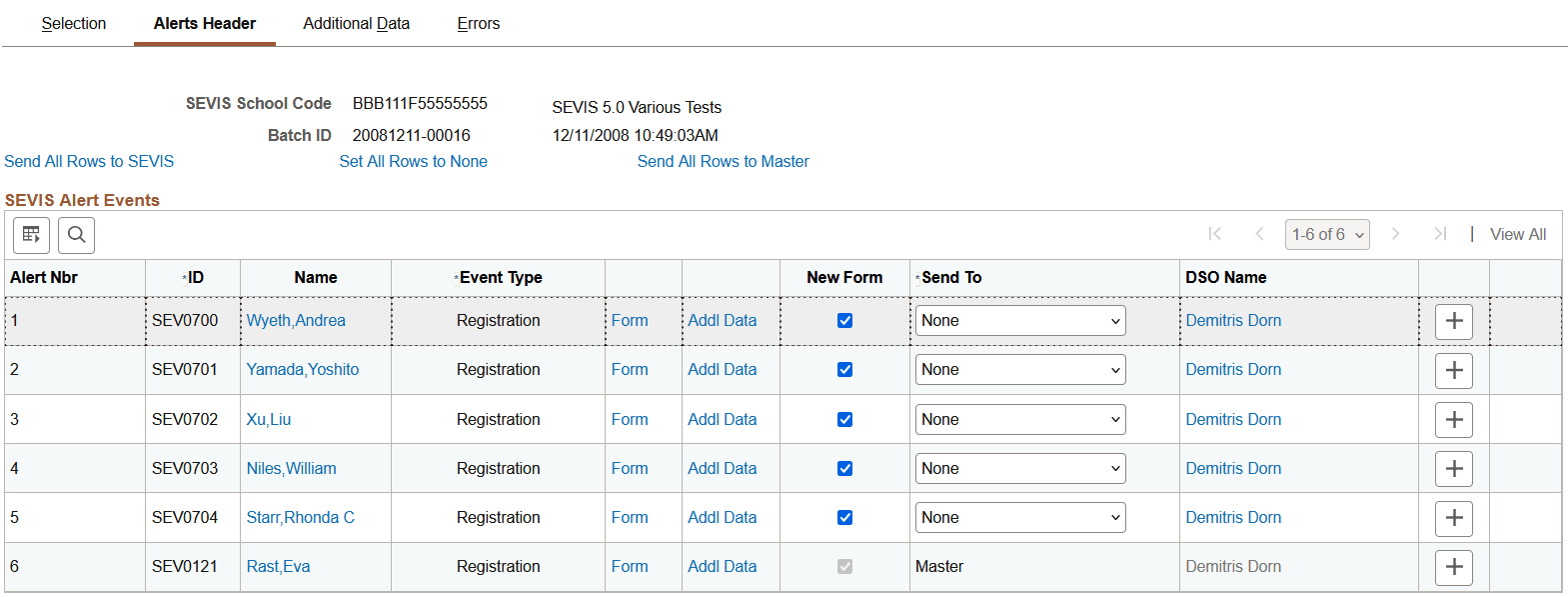Open Demitris Dorn link for Xu,Liu row
Viewport: 1568px width, 597px height.
pos(1233,420)
